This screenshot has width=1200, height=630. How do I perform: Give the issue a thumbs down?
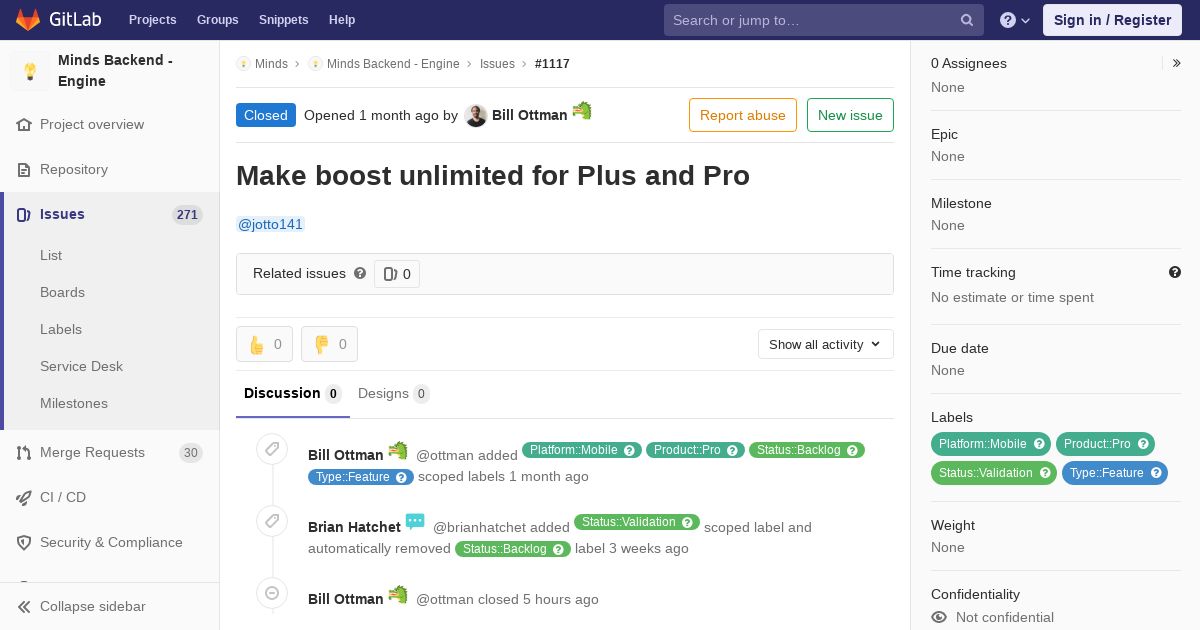point(329,344)
